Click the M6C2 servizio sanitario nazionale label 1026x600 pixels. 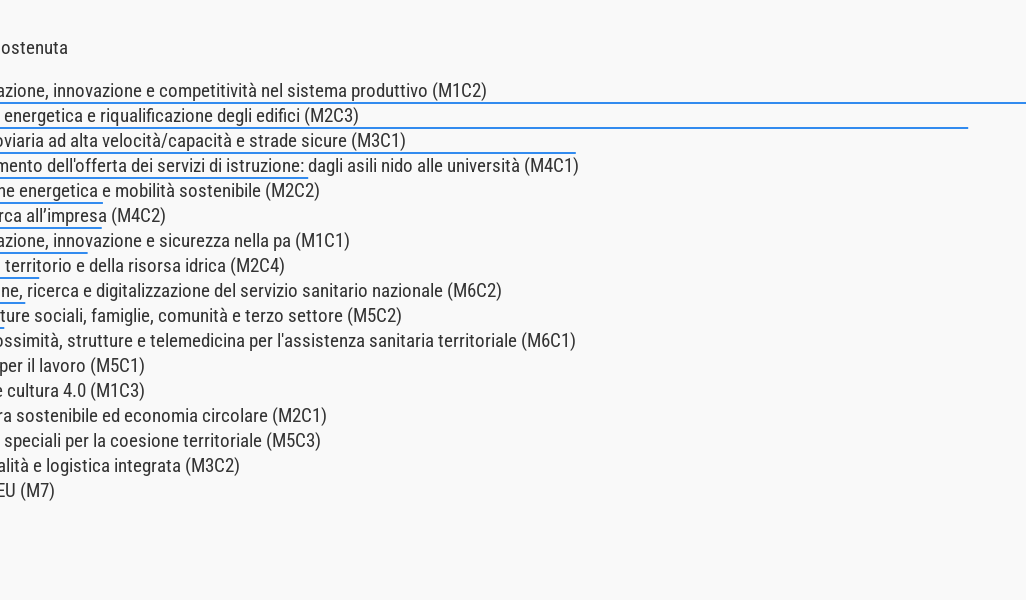251,291
